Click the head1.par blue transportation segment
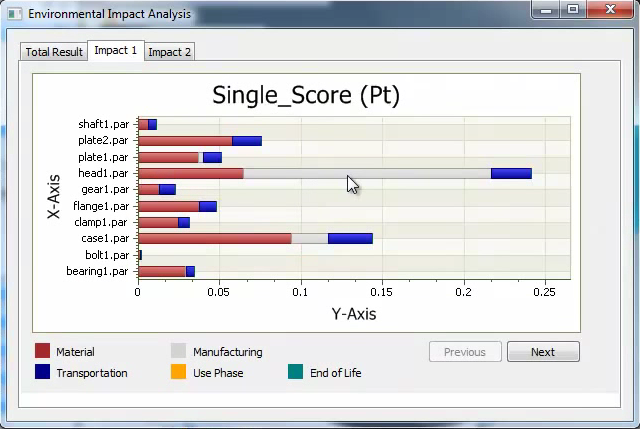640x429 pixels. pos(511,174)
